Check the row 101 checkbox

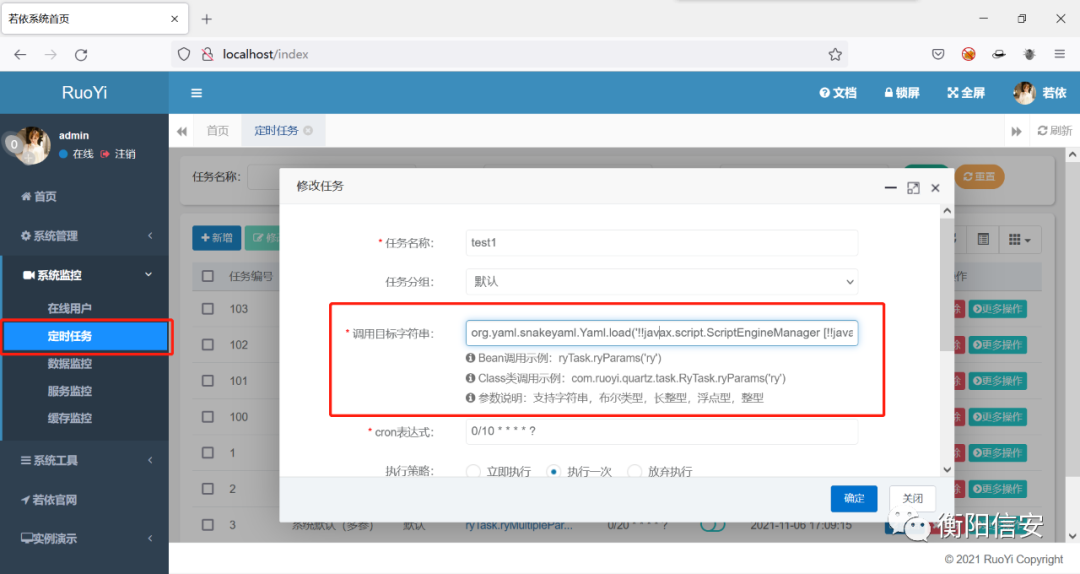click(x=207, y=380)
